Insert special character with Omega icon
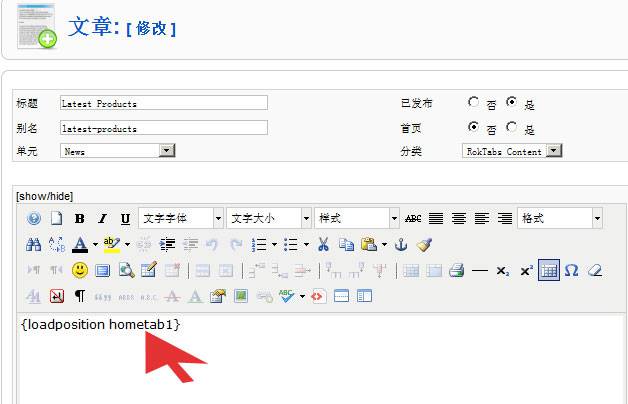Image resolution: width=628 pixels, height=404 pixels. pos(572,271)
